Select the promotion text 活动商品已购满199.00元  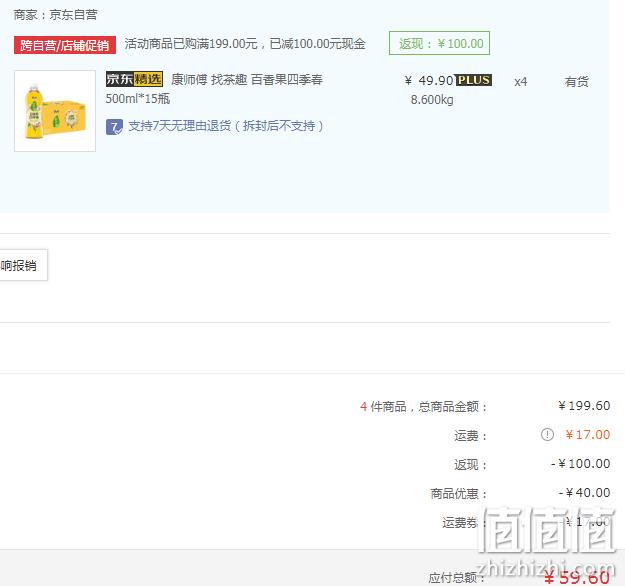191,44
